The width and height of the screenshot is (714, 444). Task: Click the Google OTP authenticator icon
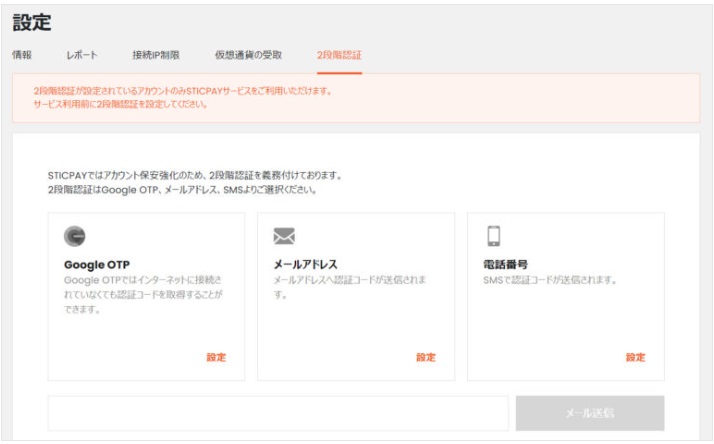(x=75, y=236)
